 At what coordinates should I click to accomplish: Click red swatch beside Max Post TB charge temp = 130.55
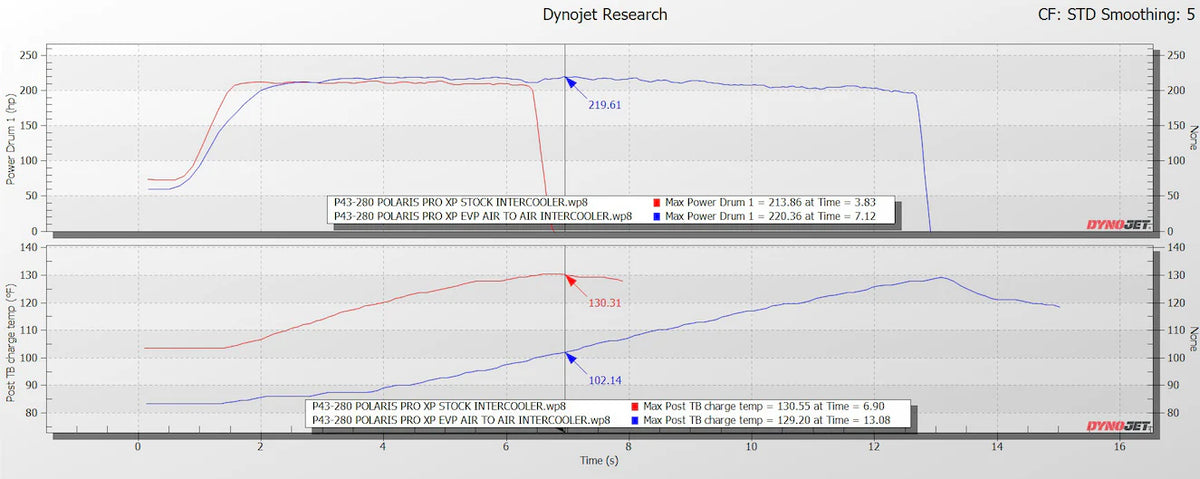pyautogui.click(x=637, y=407)
